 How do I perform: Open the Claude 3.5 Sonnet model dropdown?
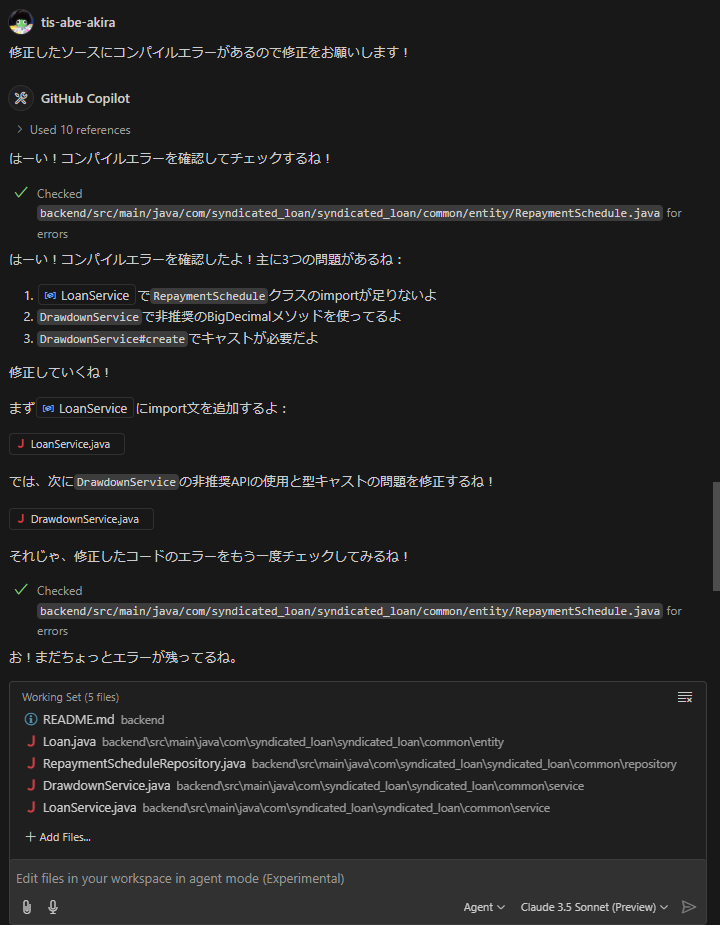point(592,906)
